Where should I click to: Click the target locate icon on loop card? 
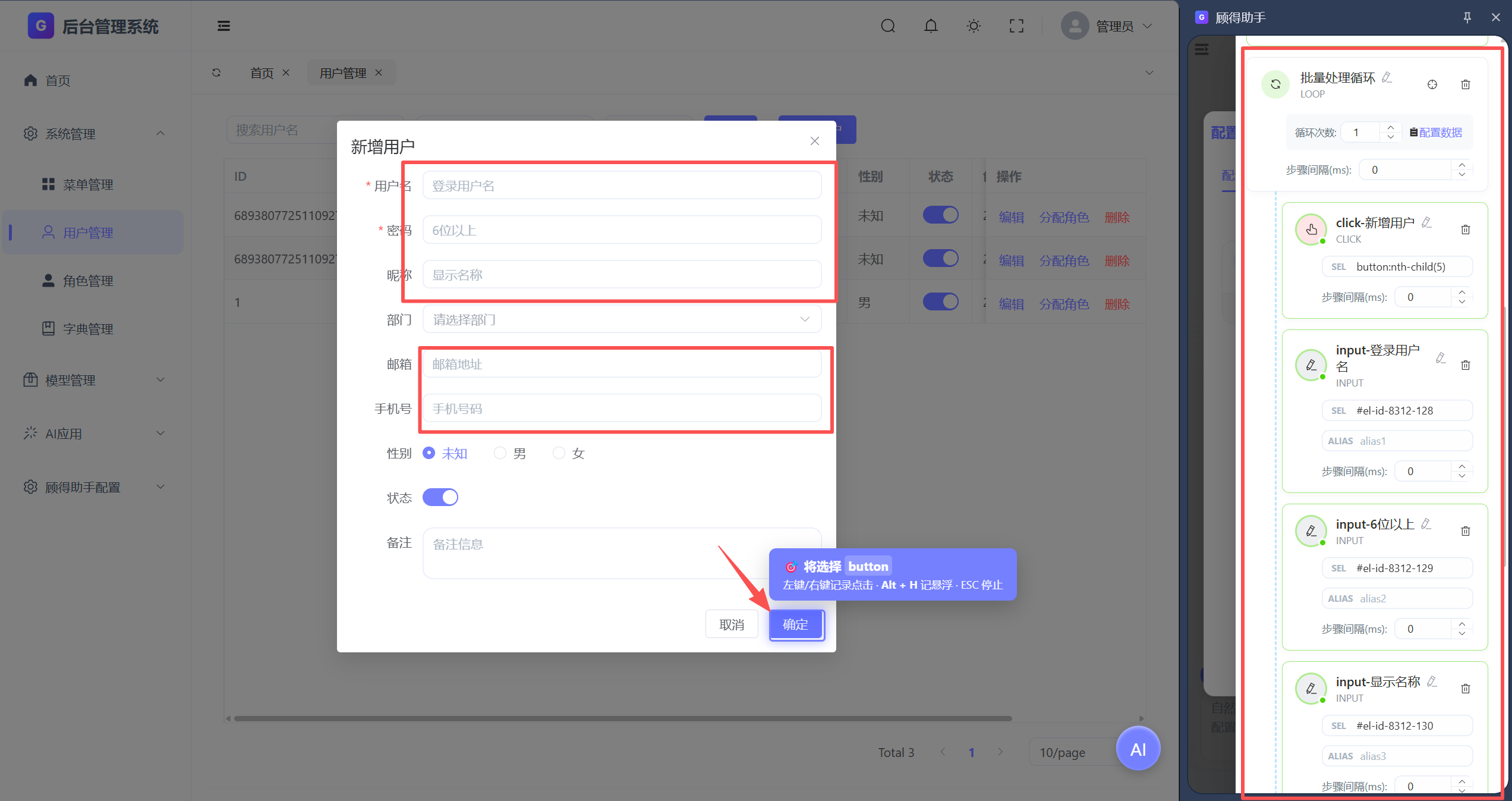[1432, 84]
